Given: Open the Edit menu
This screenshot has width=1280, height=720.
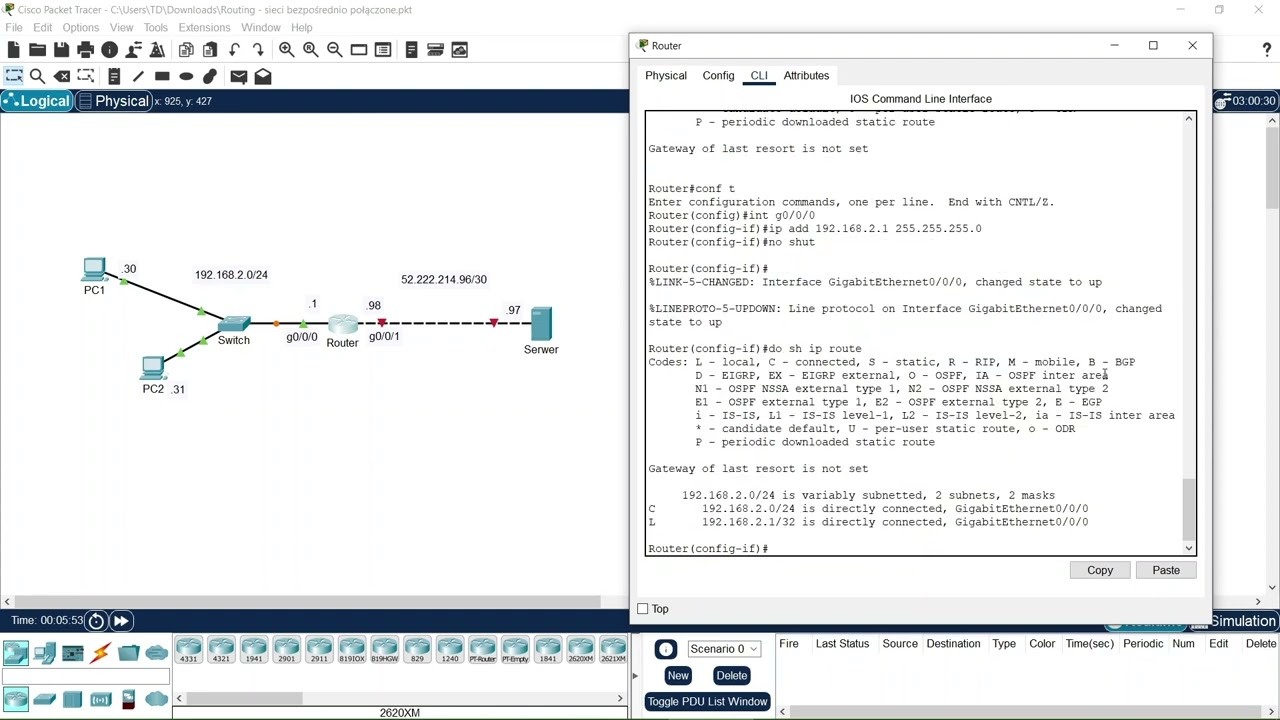Looking at the screenshot, I should 42,27.
